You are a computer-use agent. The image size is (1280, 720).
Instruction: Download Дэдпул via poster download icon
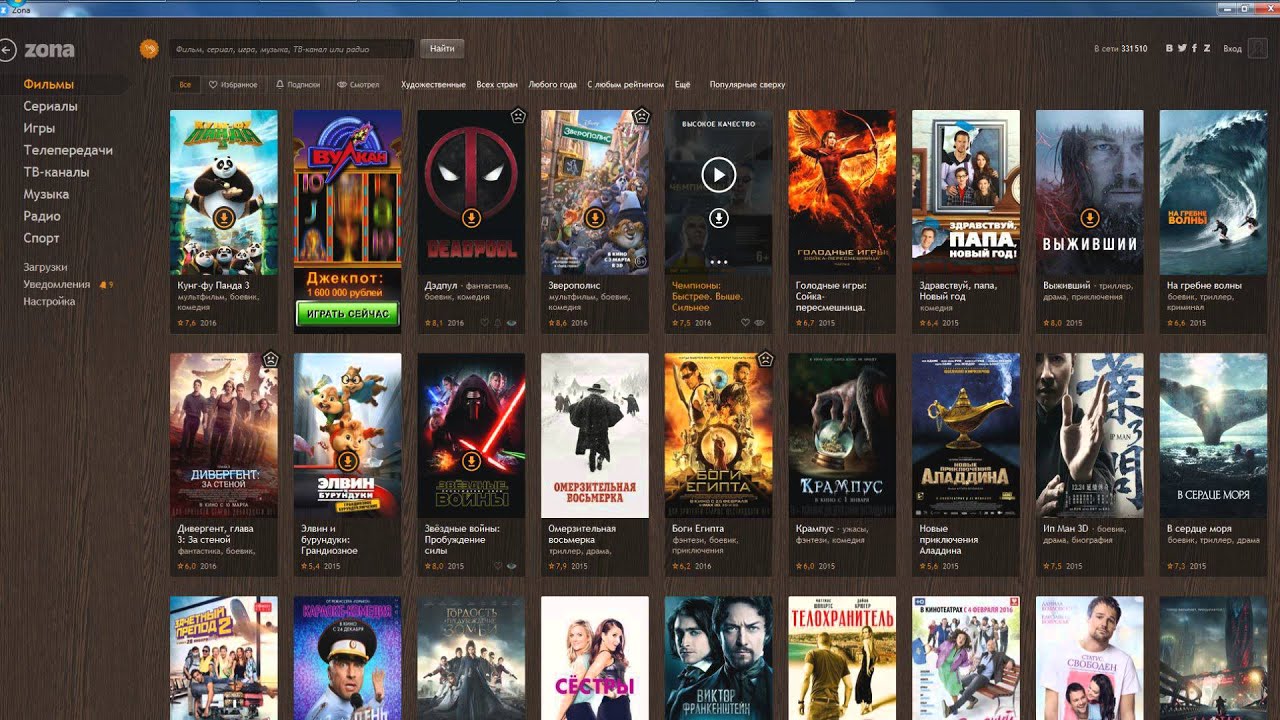pos(471,217)
